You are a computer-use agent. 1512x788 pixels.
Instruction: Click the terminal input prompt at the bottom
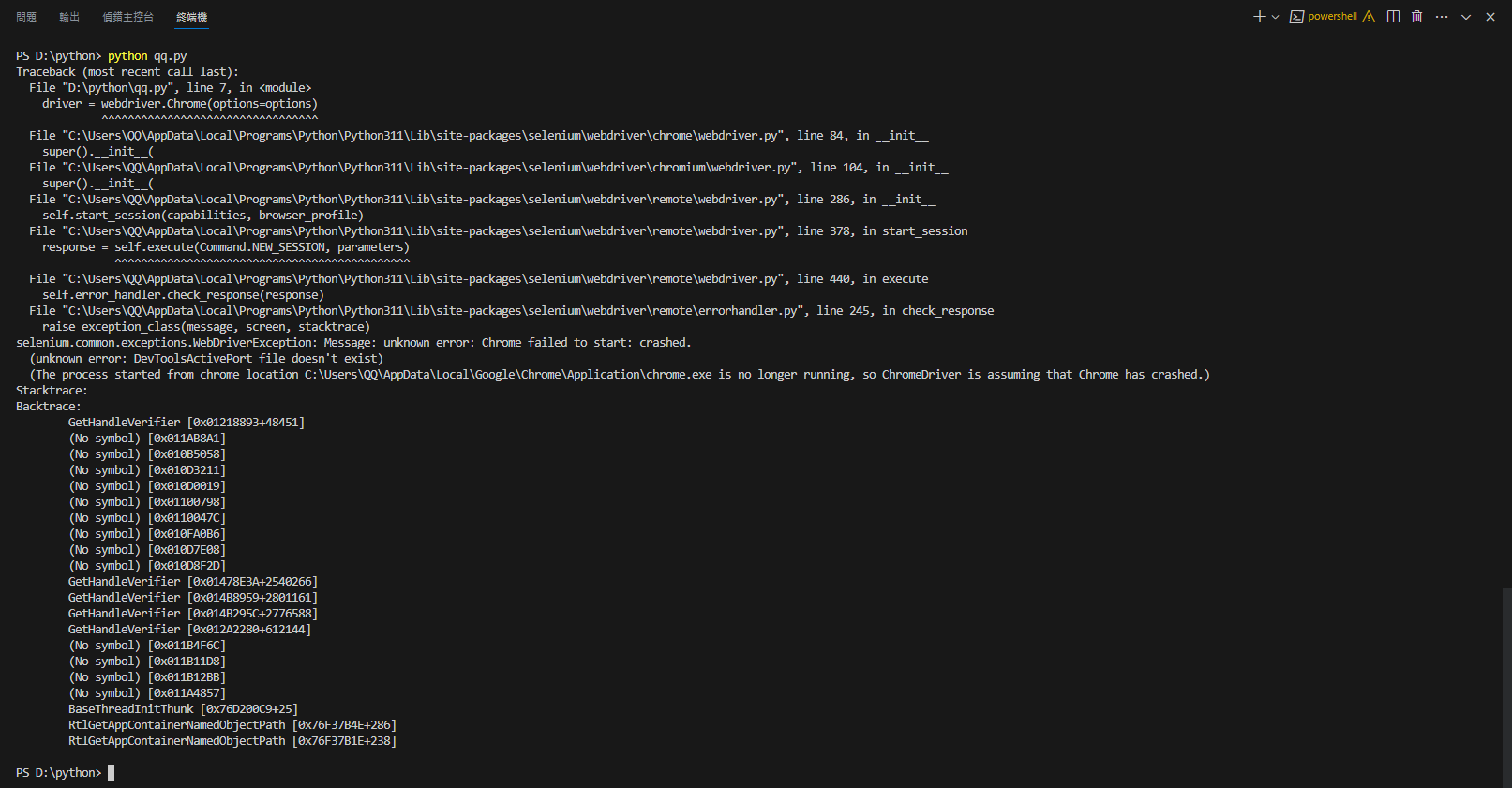pos(110,772)
